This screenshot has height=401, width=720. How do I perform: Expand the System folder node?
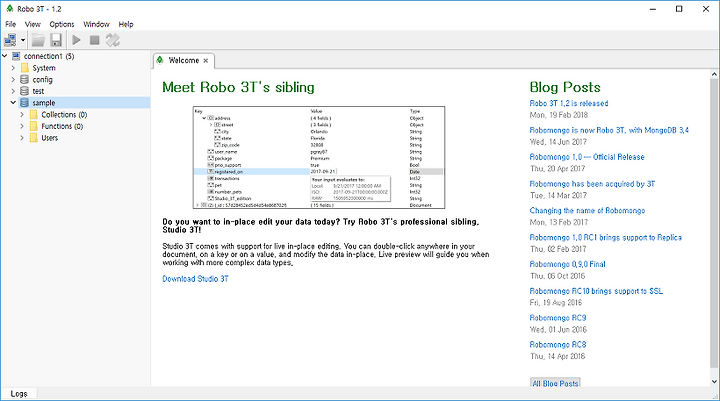tap(13, 68)
